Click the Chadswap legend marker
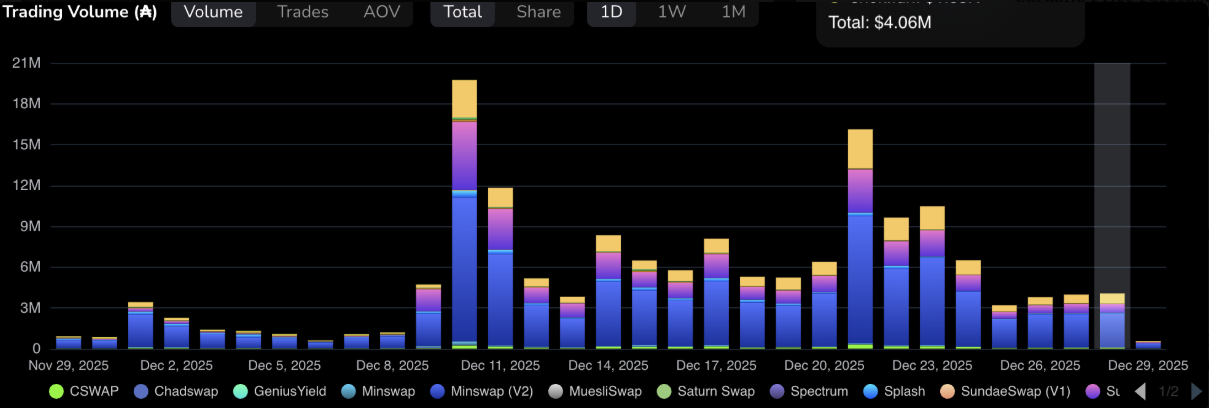 click(141, 391)
